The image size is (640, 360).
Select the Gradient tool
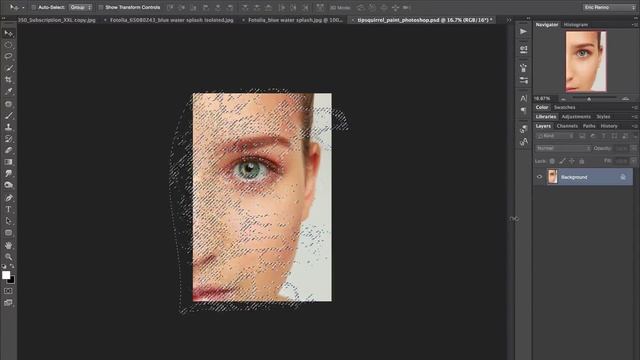[9, 162]
